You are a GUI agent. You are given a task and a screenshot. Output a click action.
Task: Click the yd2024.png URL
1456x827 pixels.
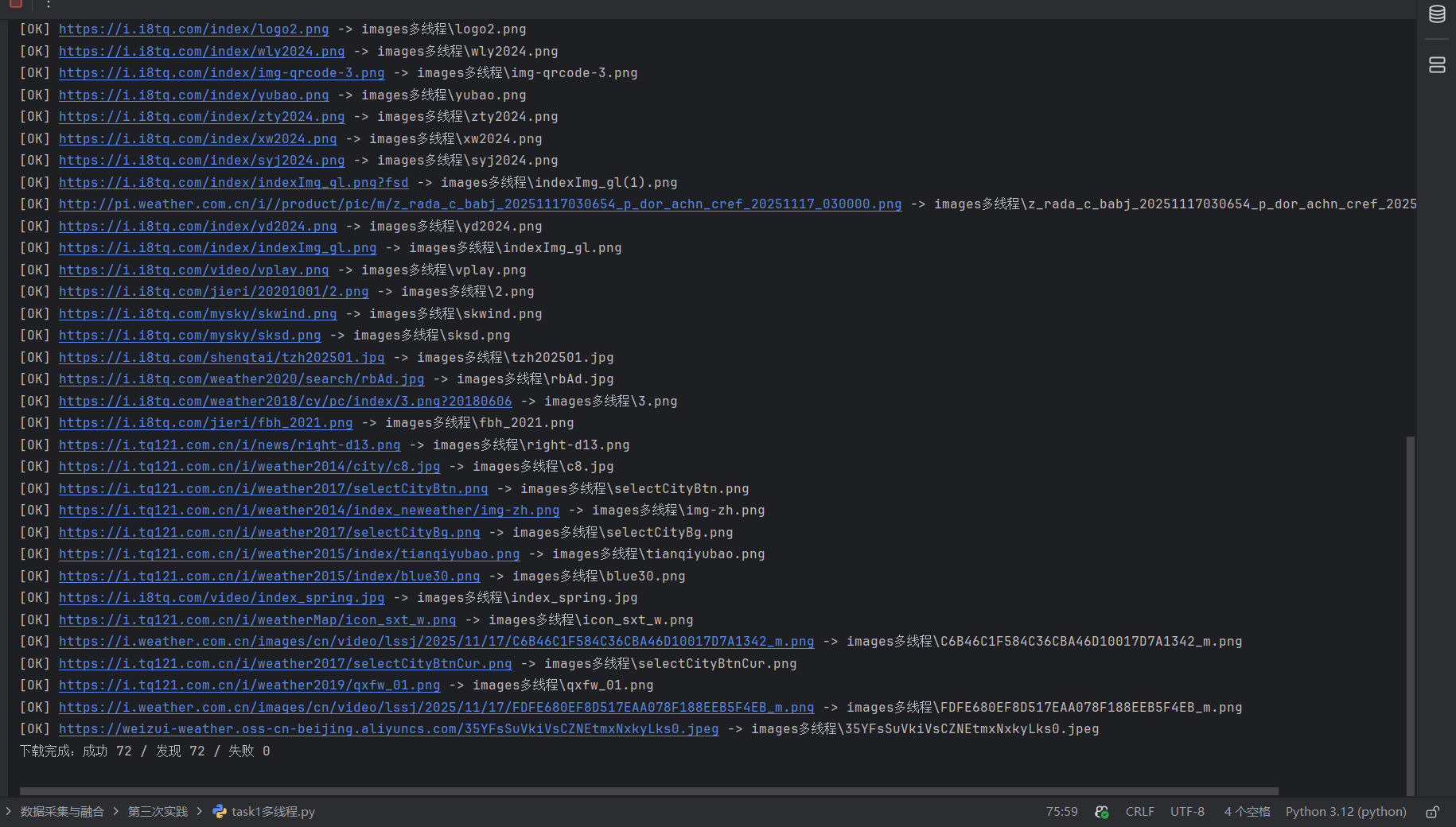[x=197, y=227]
